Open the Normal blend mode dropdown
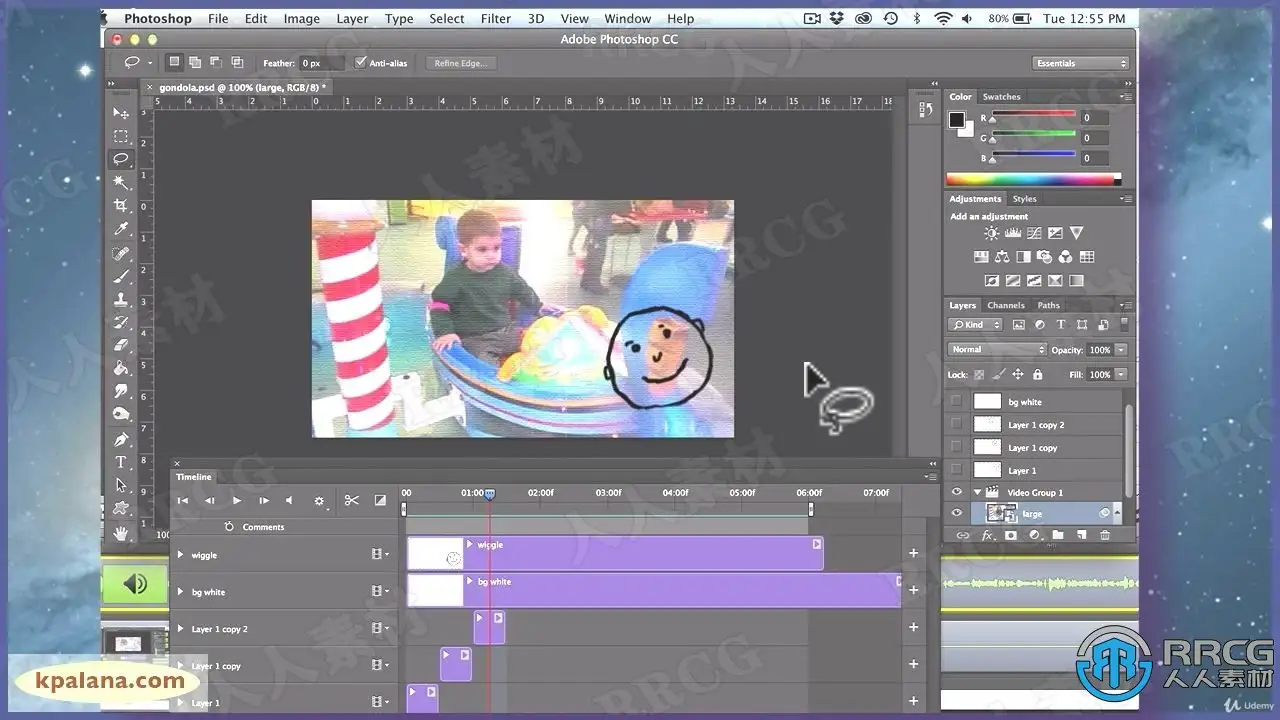Screen dimensions: 1280x720 pos(996,350)
